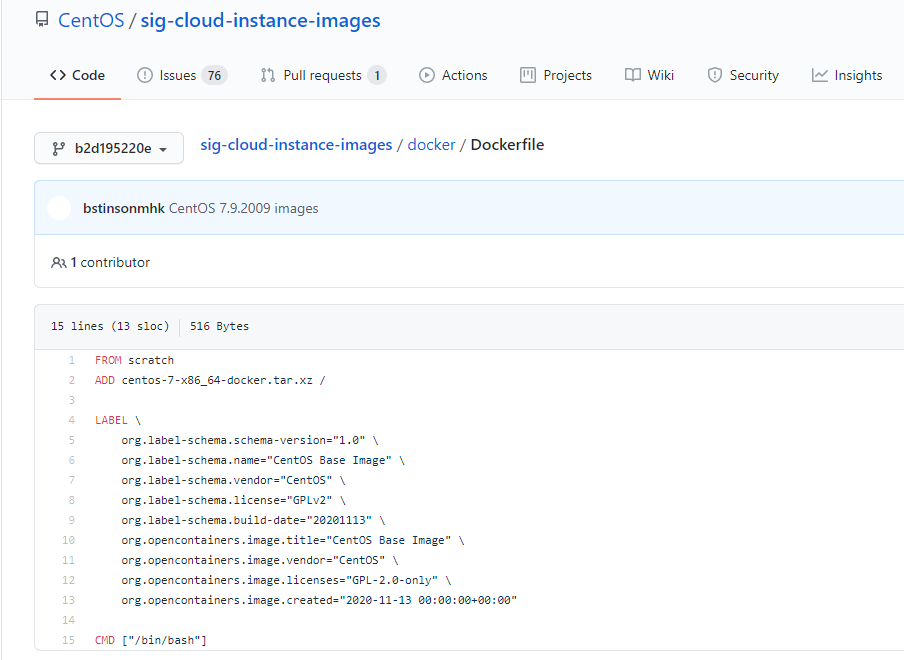904x660 pixels.
Task: Open the Insights tab
Action: [x=847, y=76]
